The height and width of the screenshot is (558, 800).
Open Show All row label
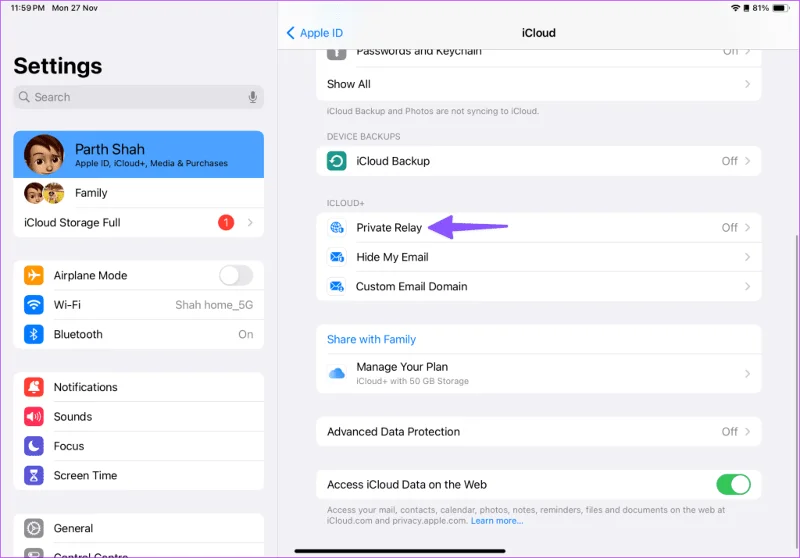(x=349, y=84)
